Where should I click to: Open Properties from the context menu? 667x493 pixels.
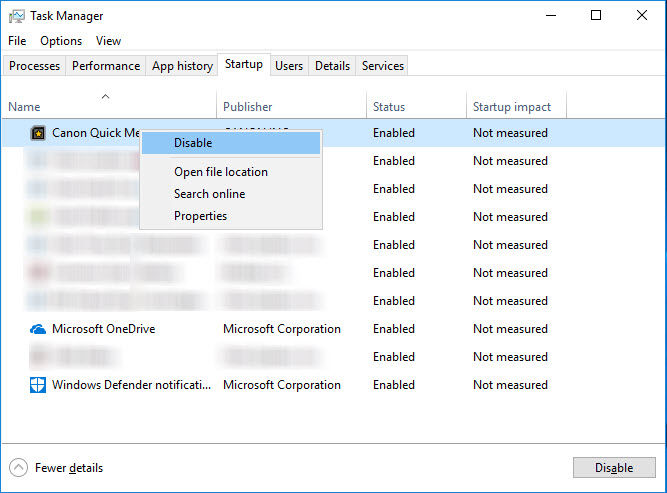click(200, 216)
